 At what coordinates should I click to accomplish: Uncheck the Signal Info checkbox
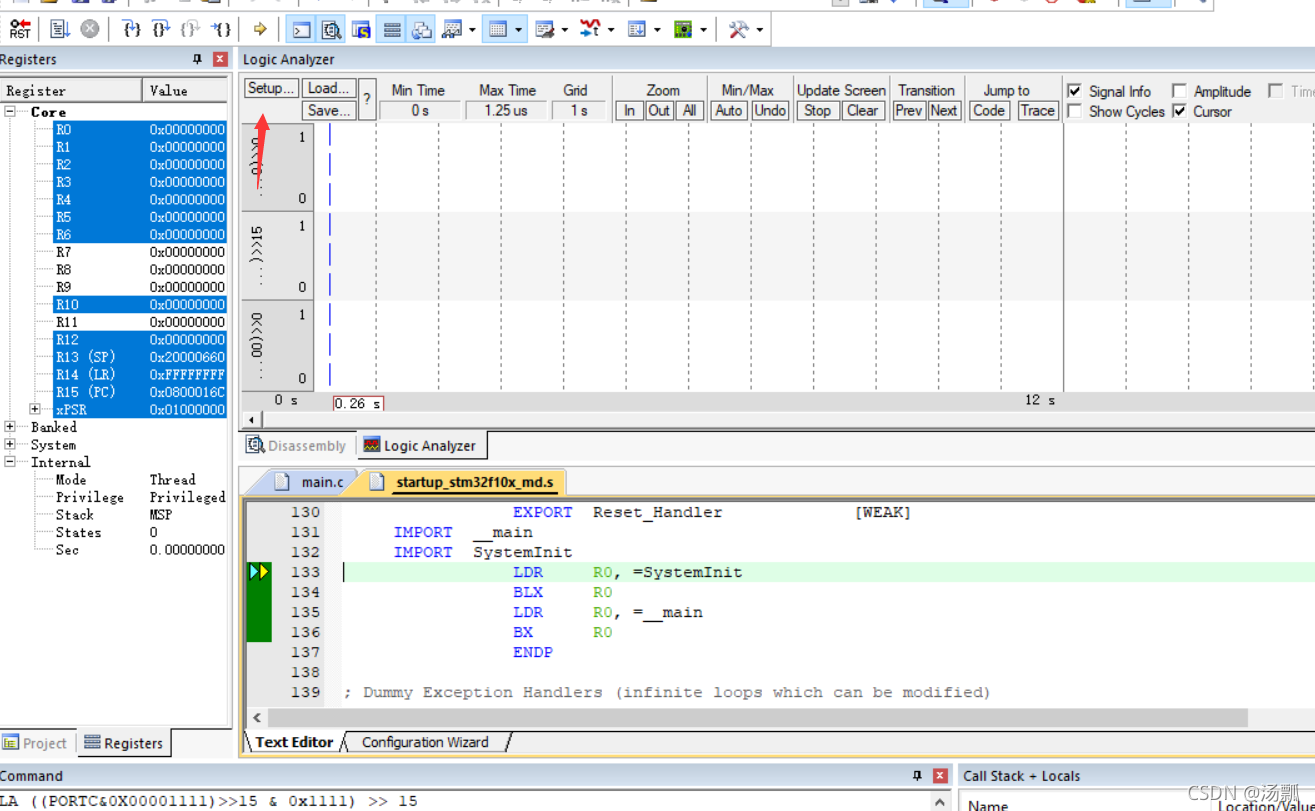tap(1074, 90)
